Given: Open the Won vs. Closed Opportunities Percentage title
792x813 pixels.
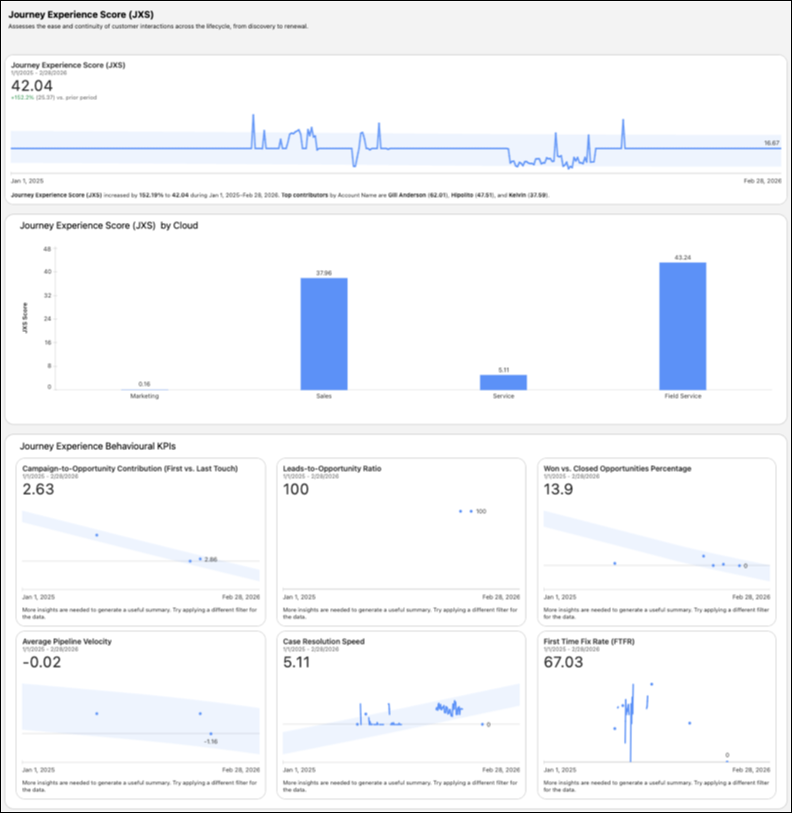Looking at the screenshot, I should tap(617, 469).
